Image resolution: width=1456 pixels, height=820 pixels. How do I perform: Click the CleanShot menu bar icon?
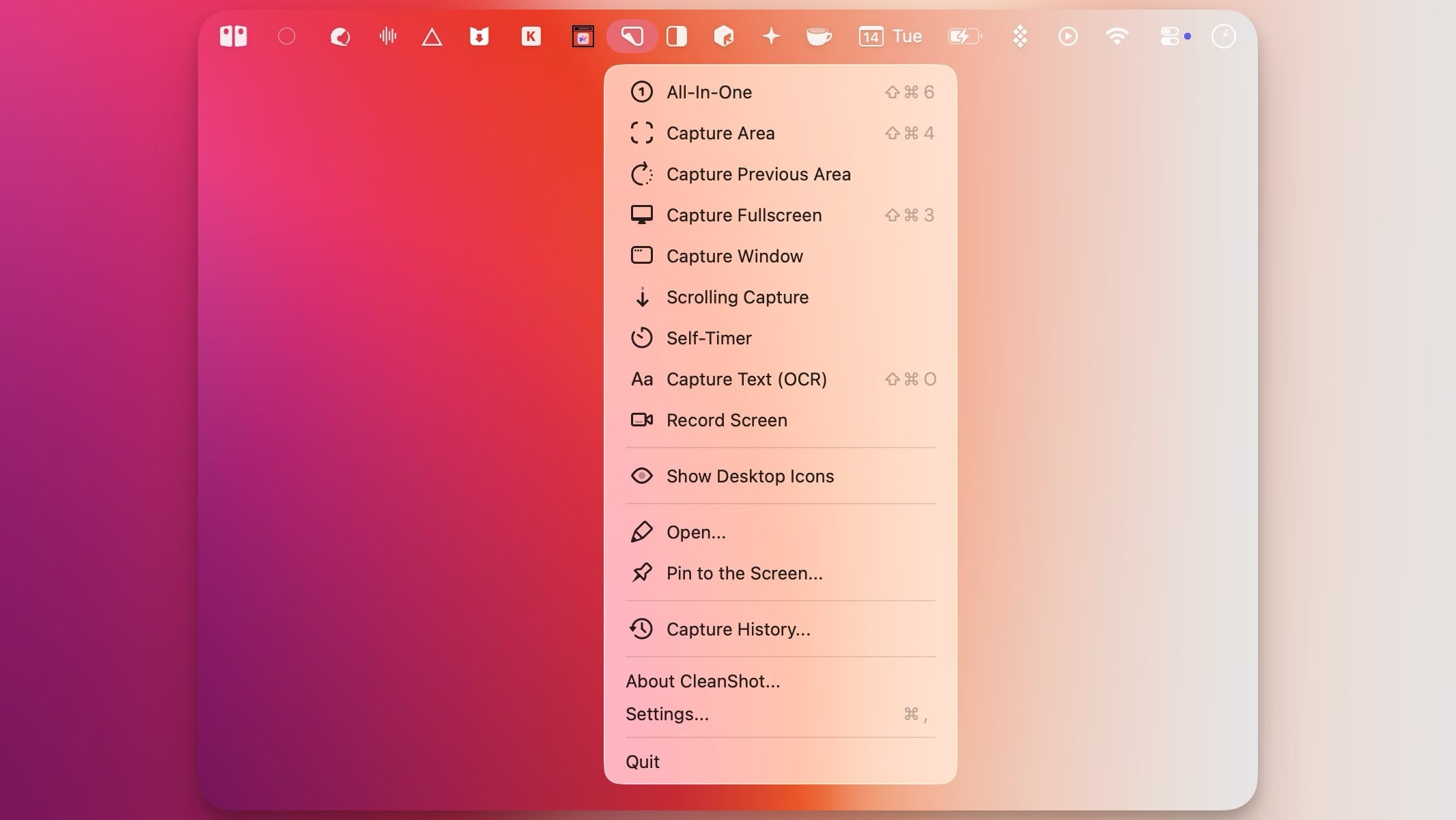632,36
